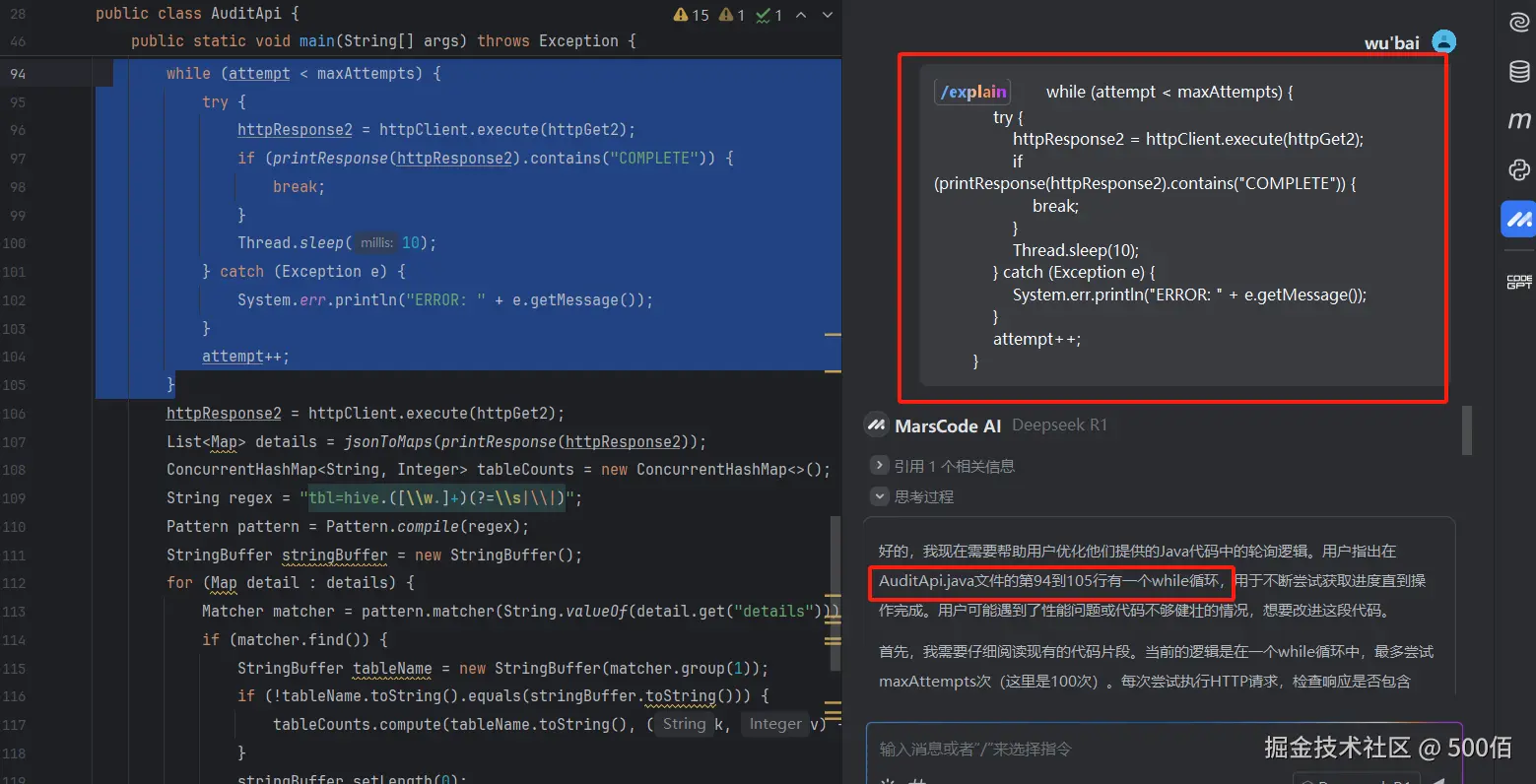The height and width of the screenshot is (784, 1536).
Task: Collapse the 思考过程 section
Action: point(880,496)
